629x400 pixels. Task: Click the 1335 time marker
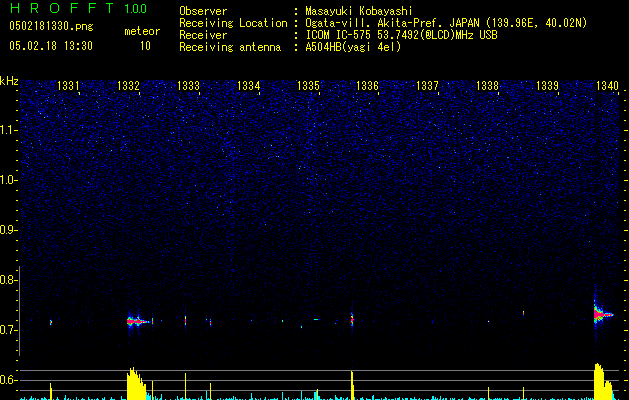click(x=308, y=86)
